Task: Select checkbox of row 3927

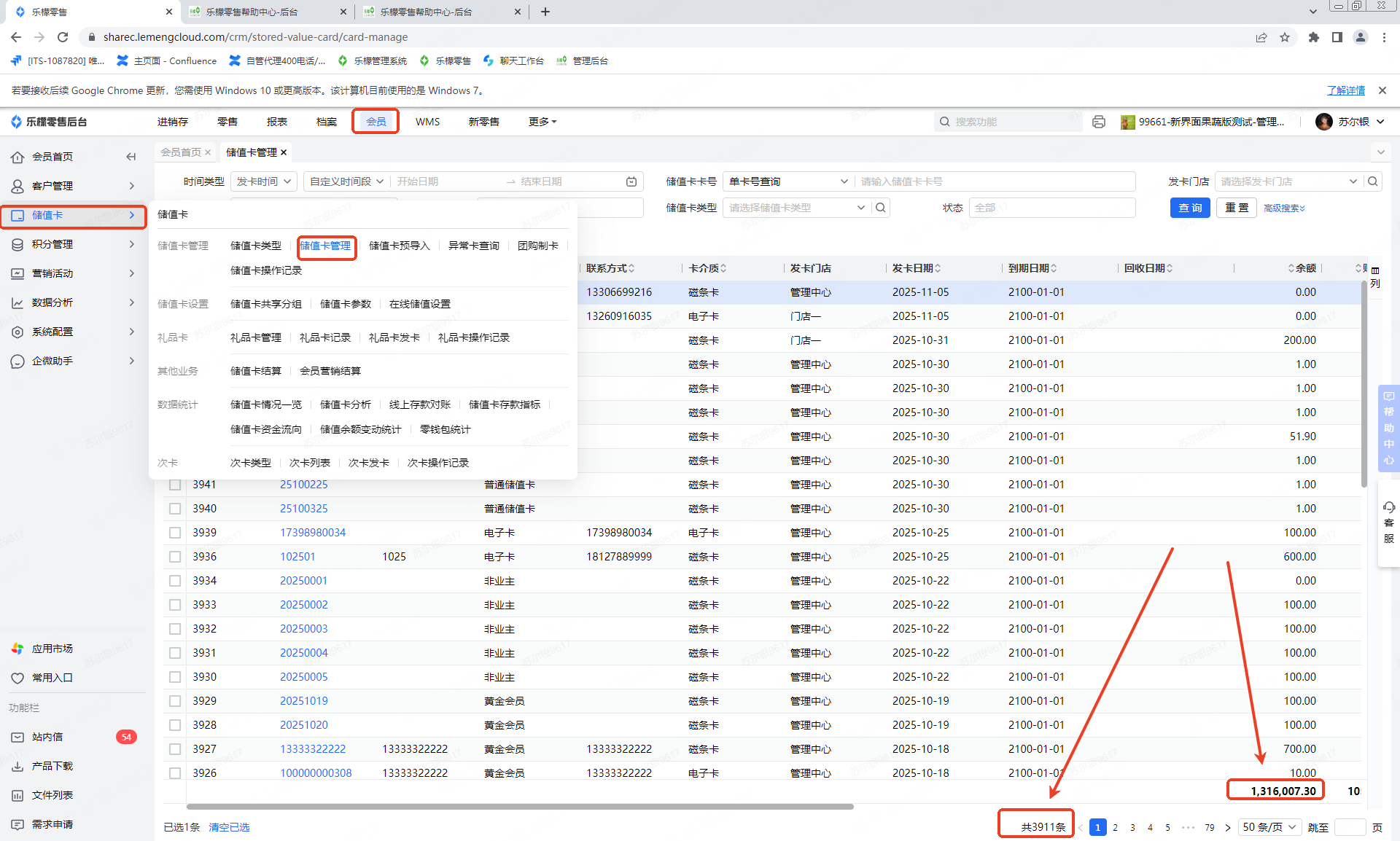Action: 175,749
